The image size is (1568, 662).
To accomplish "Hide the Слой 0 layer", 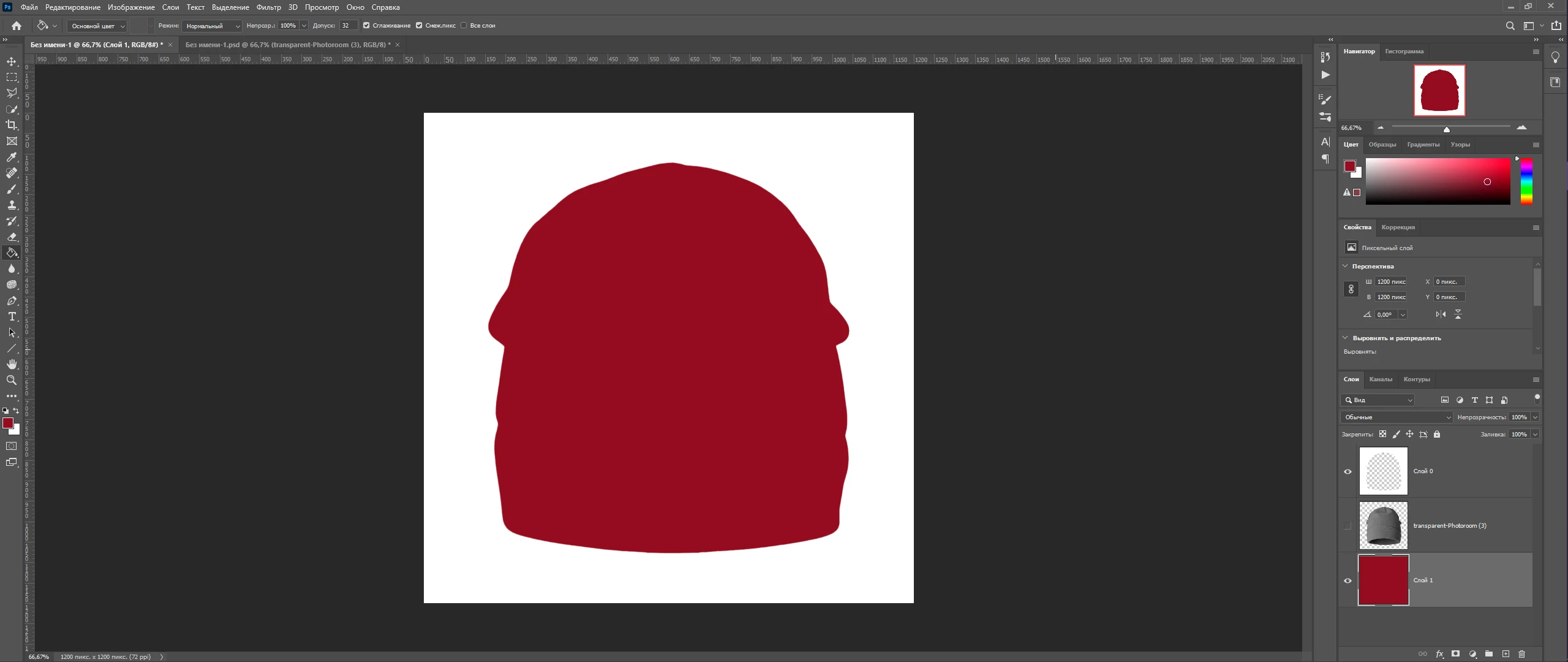I will [x=1347, y=471].
